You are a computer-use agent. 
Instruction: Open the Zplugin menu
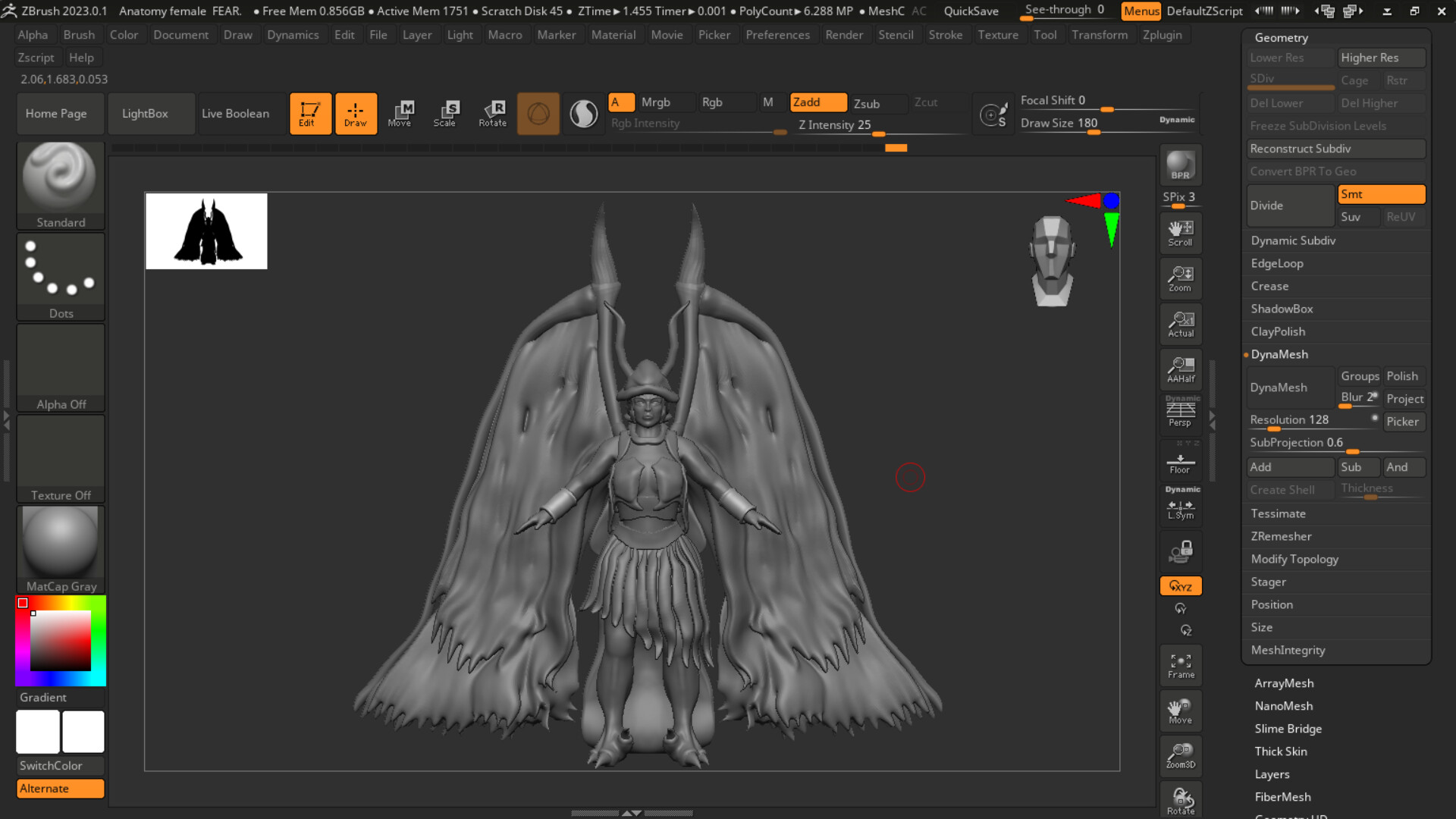tap(1162, 35)
